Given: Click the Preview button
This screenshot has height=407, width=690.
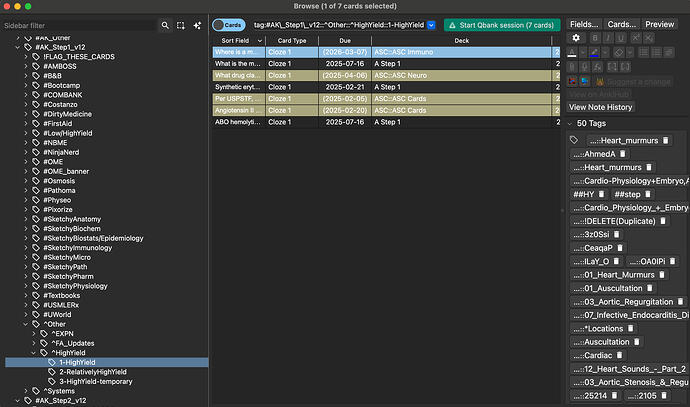Looking at the screenshot, I should [x=659, y=24].
